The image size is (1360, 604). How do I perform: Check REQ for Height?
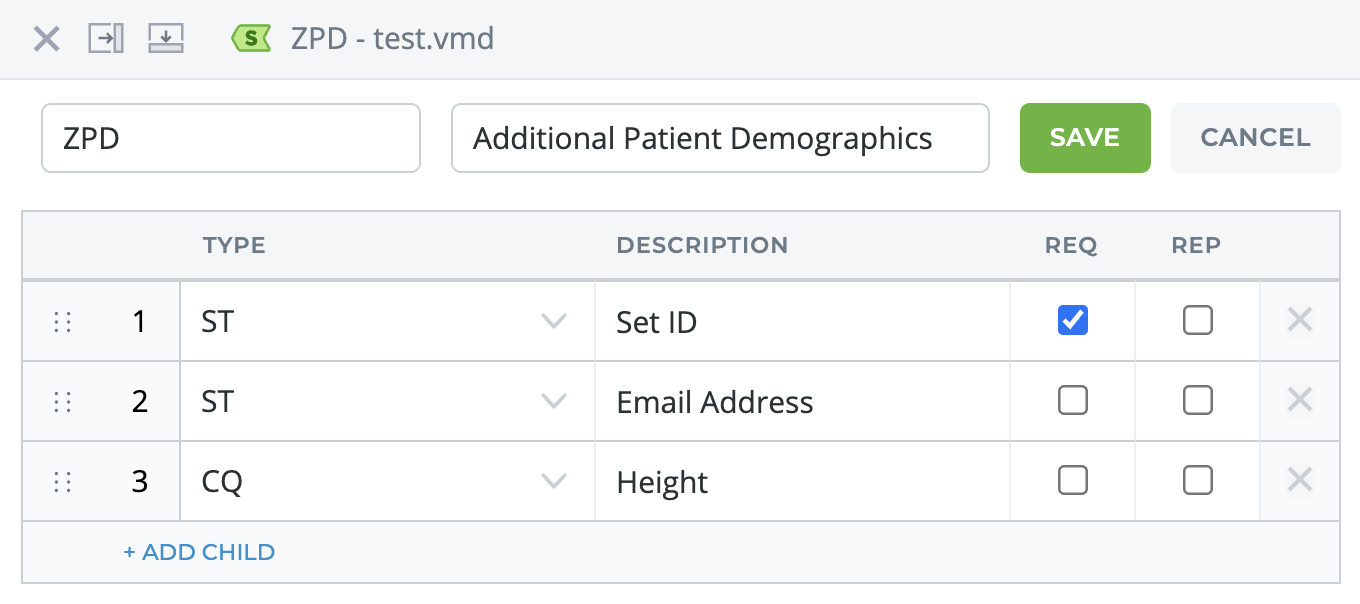[x=1073, y=480]
